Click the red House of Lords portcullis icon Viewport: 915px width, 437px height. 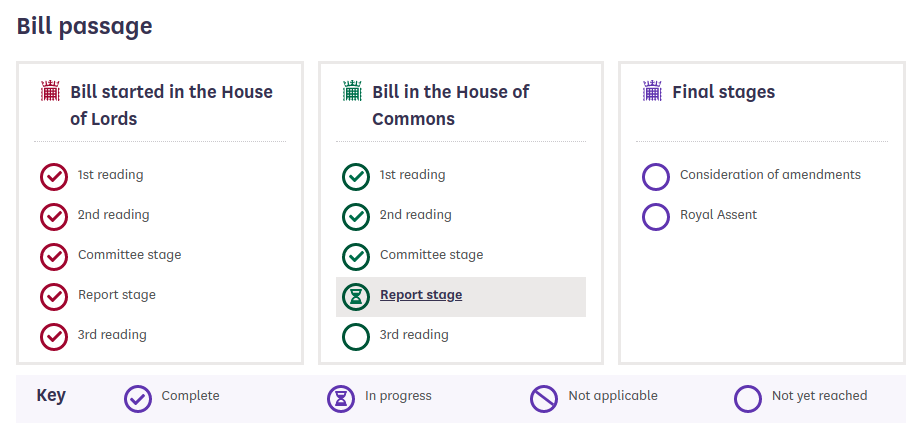[50, 91]
